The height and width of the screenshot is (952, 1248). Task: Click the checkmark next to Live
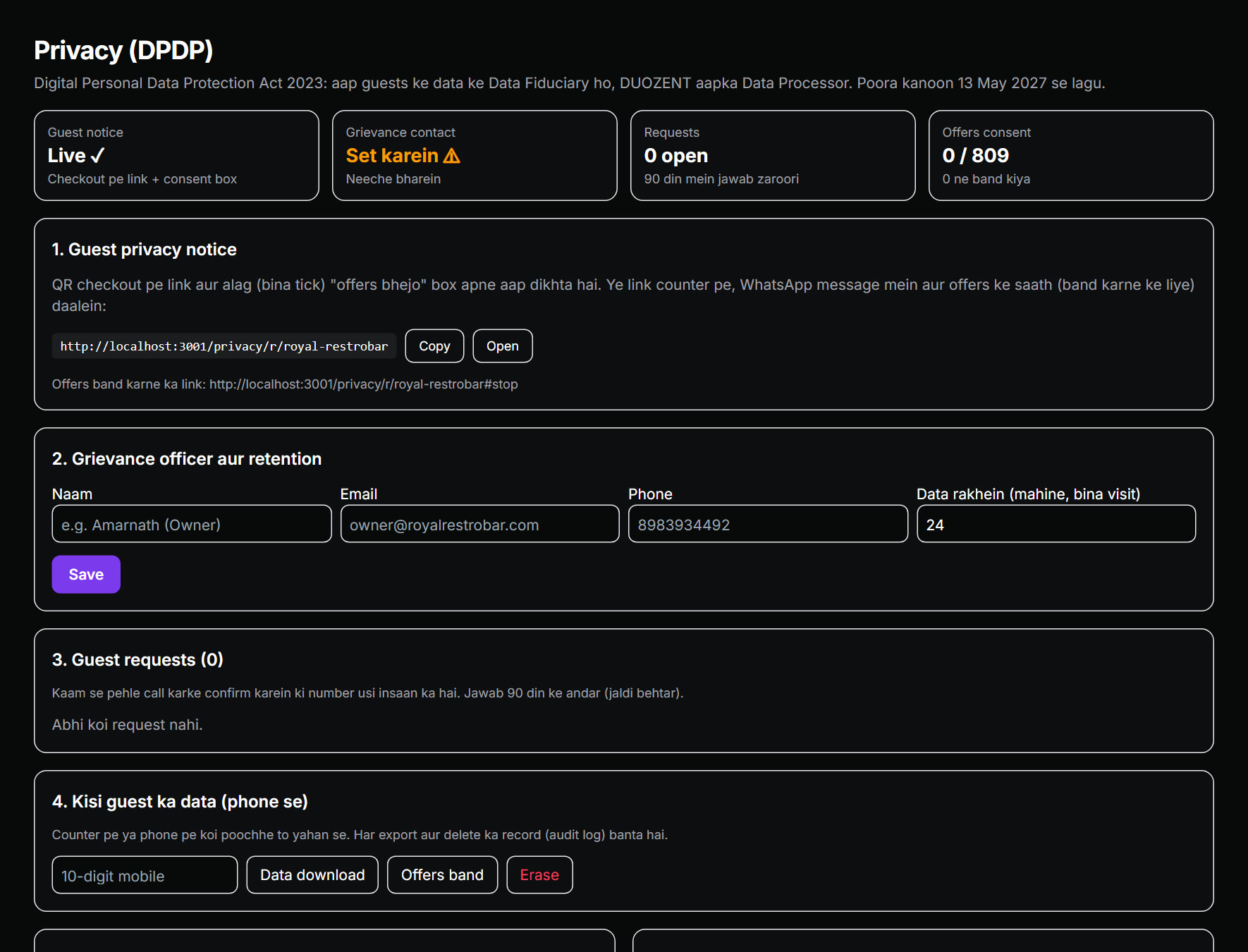point(98,156)
